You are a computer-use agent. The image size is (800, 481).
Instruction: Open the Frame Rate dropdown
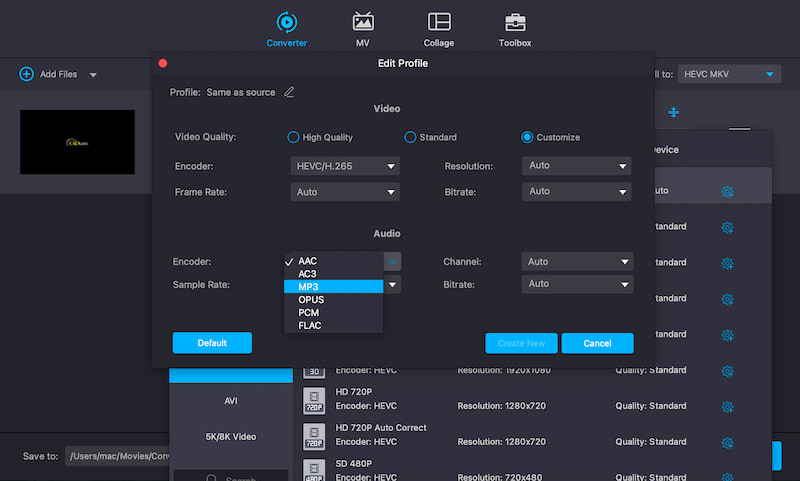(345, 192)
